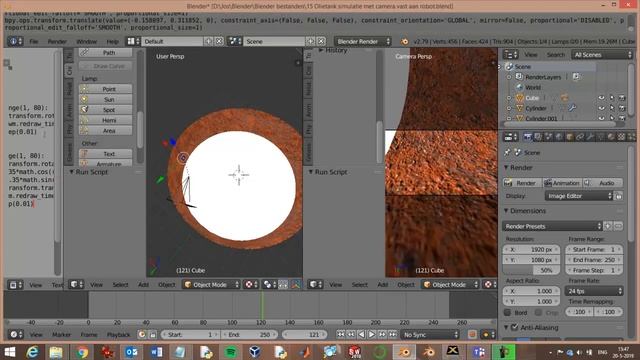This screenshot has width=640, height=360.
Task: Click the timeline editor type clock icon
Action: pos(16,334)
